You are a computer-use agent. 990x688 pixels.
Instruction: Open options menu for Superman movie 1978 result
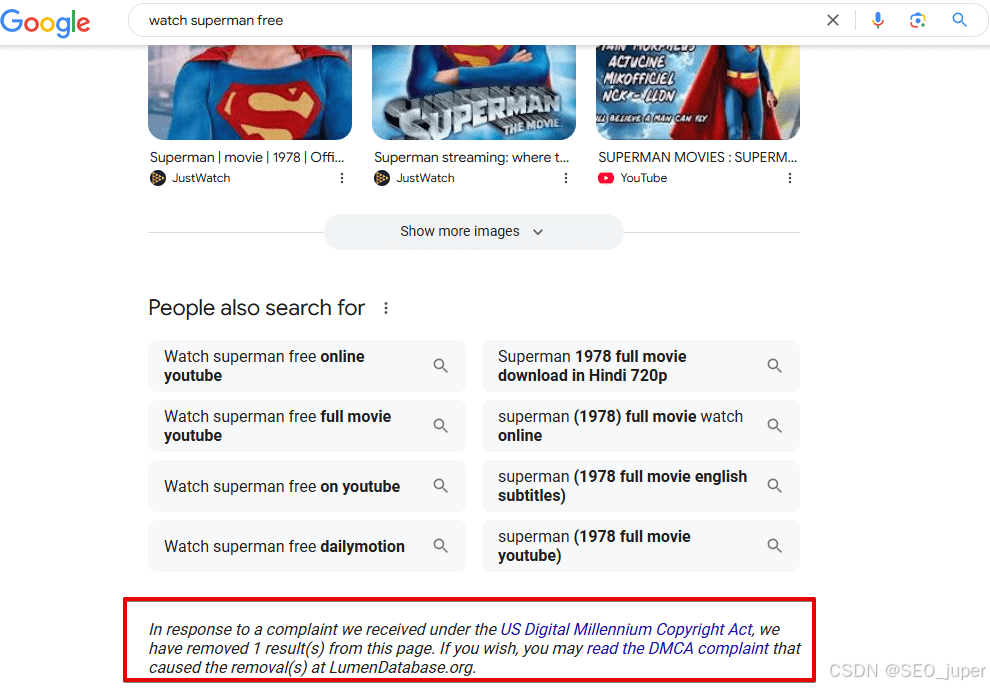[342, 178]
